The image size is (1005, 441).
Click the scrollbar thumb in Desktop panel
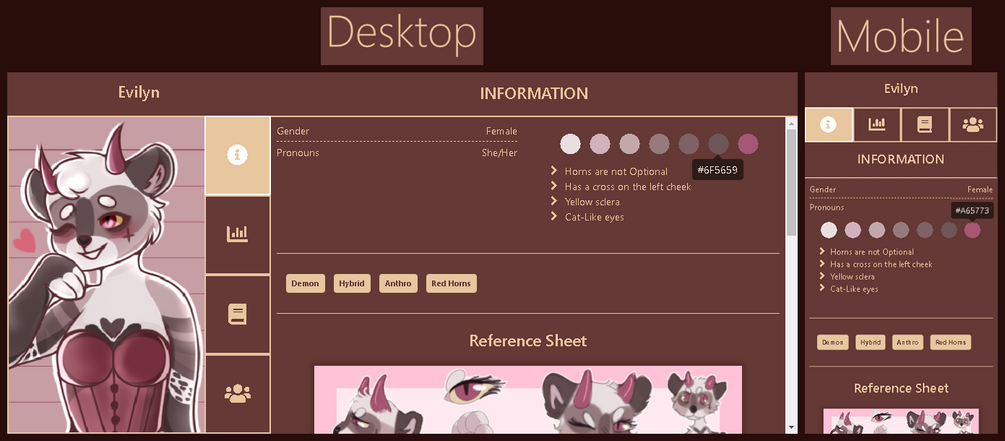791,182
